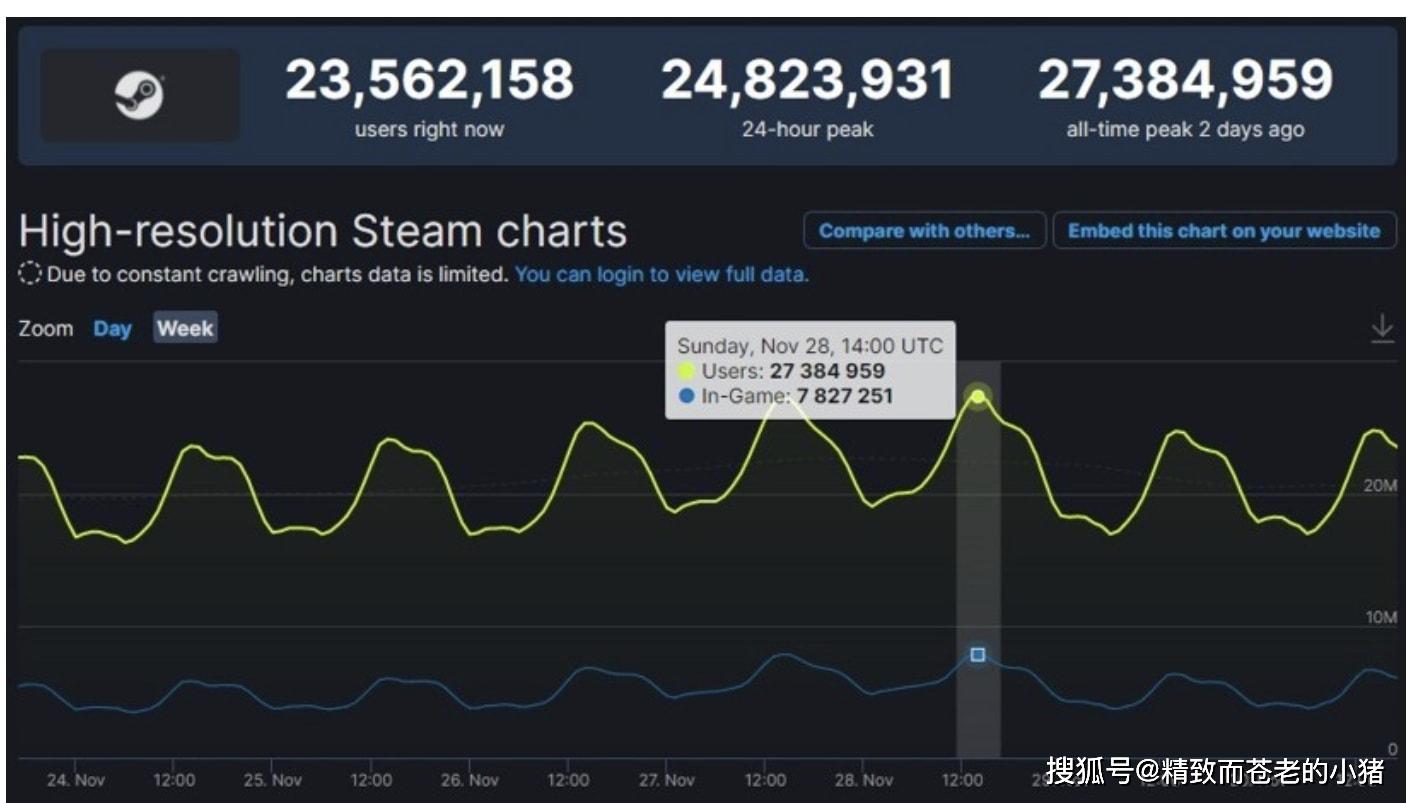Click the dashed circle crawling notice icon

[x=30, y=274]
